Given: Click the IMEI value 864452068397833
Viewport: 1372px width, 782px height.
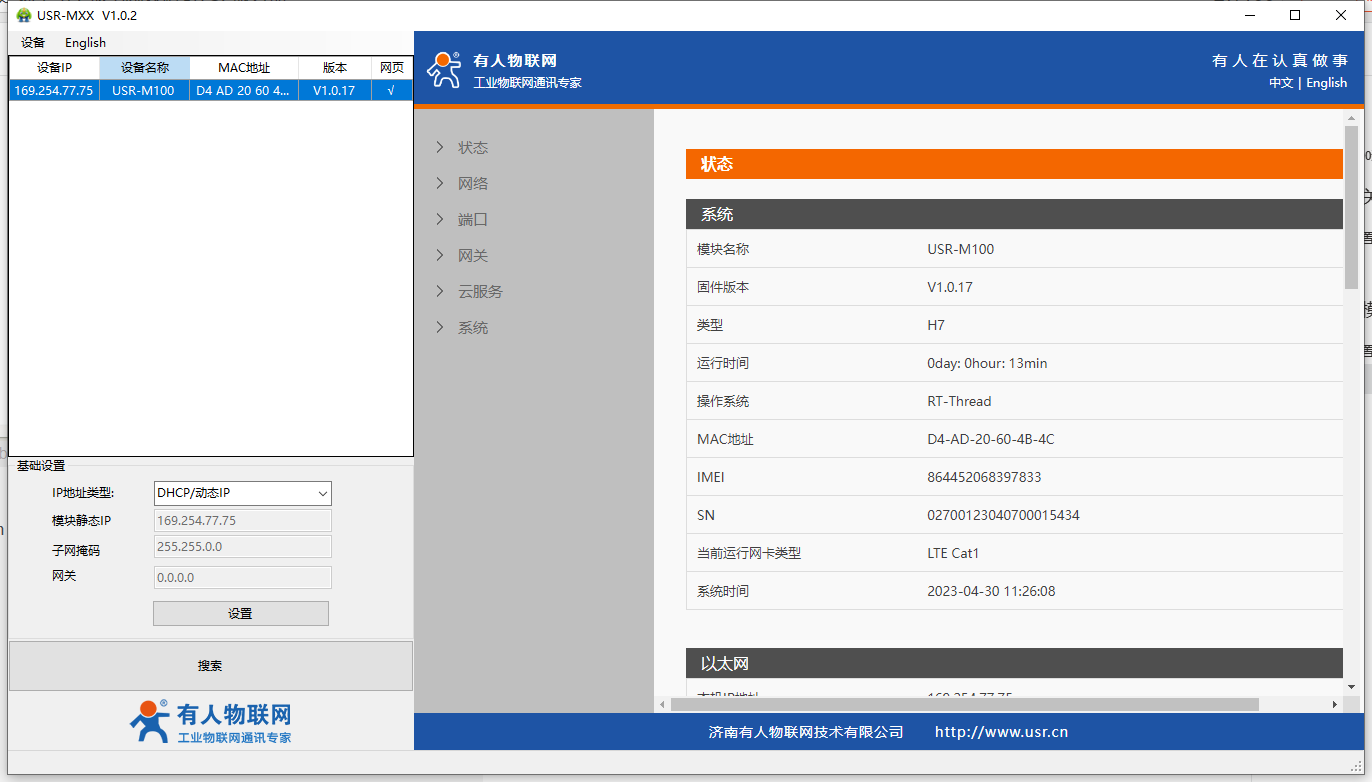Looking at the screenshot, I should [x=984, y=477].
